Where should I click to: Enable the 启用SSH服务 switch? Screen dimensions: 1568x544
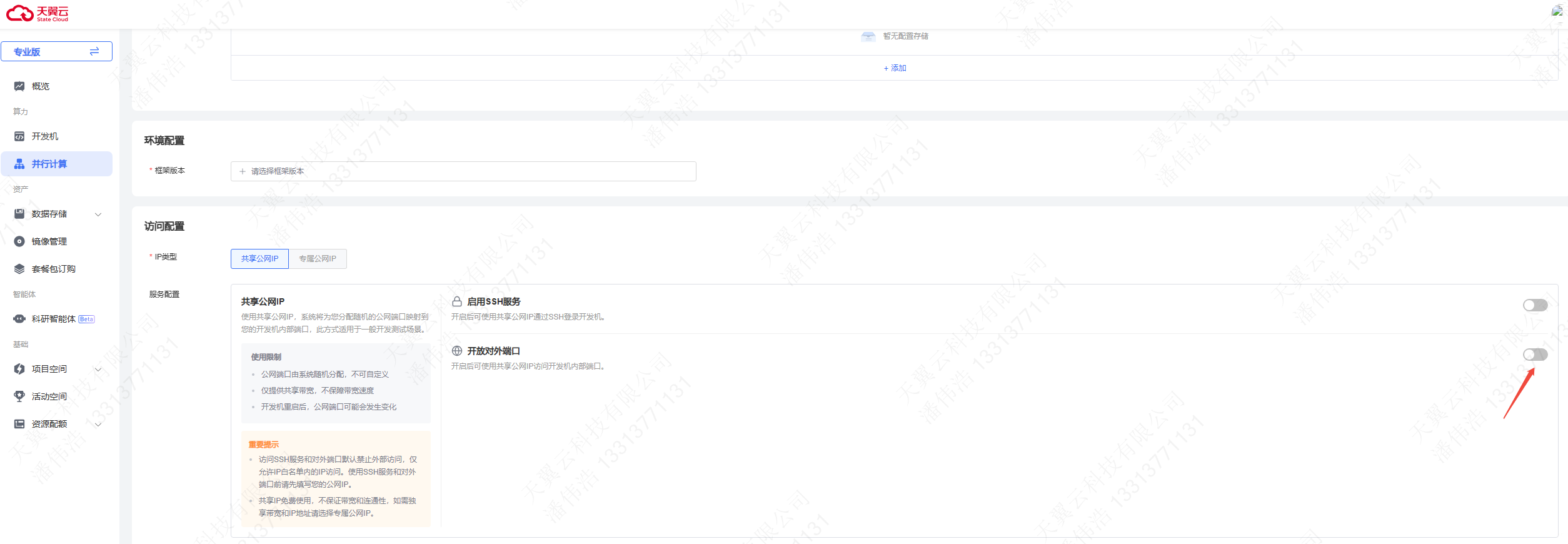1535,305
